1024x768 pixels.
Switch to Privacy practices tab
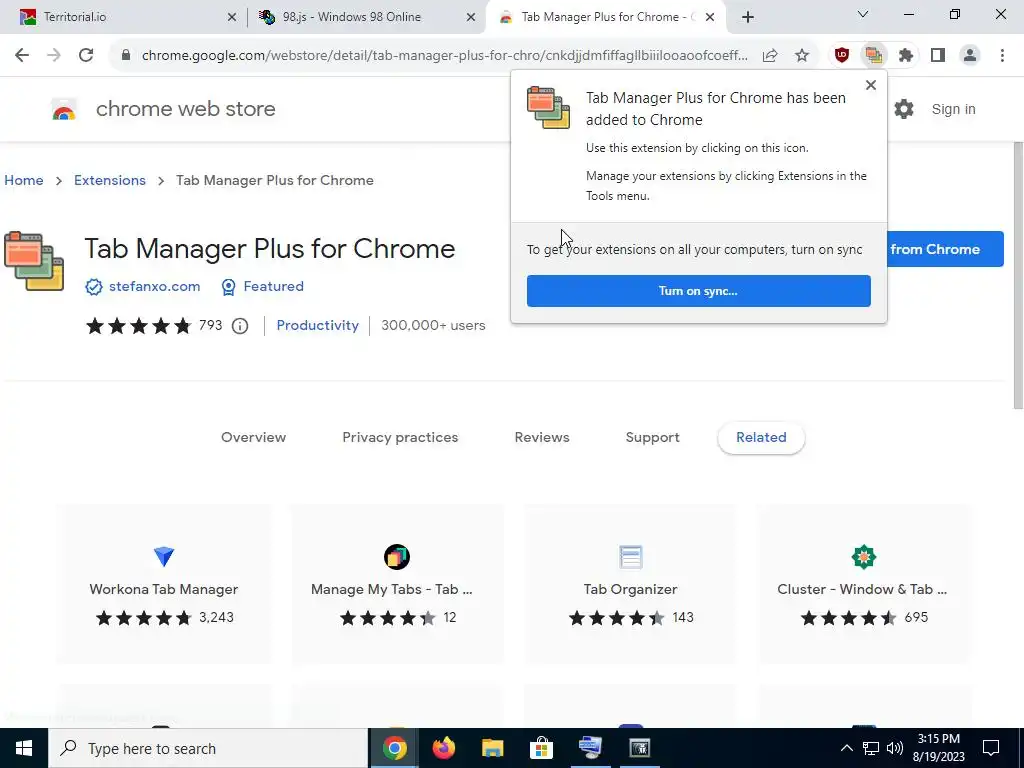400,438
